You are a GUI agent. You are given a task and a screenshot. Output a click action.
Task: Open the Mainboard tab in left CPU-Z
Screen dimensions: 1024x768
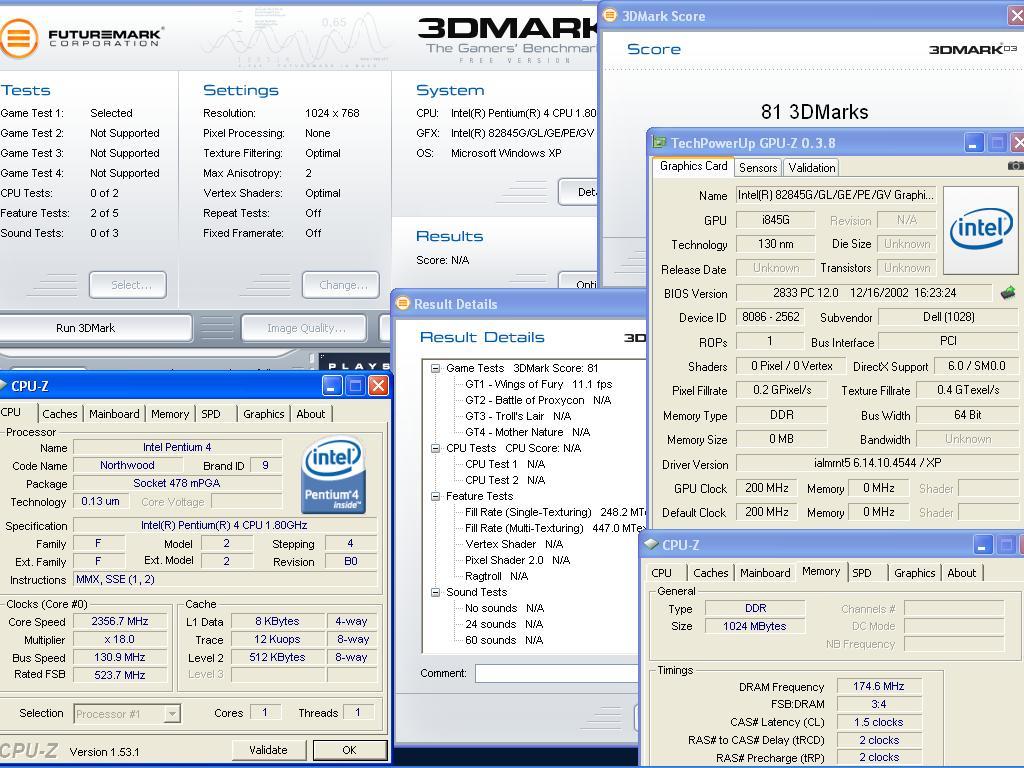tap(114, 414)
